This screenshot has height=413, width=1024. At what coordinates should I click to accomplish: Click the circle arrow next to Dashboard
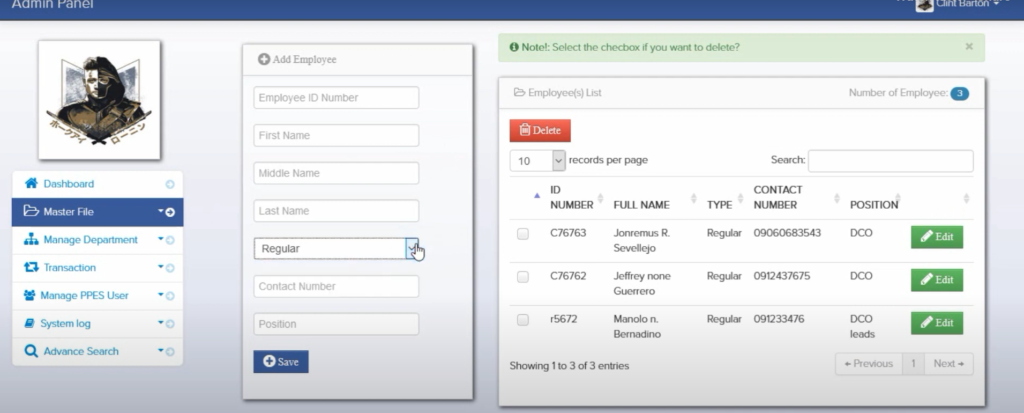(x=170, y=184)
